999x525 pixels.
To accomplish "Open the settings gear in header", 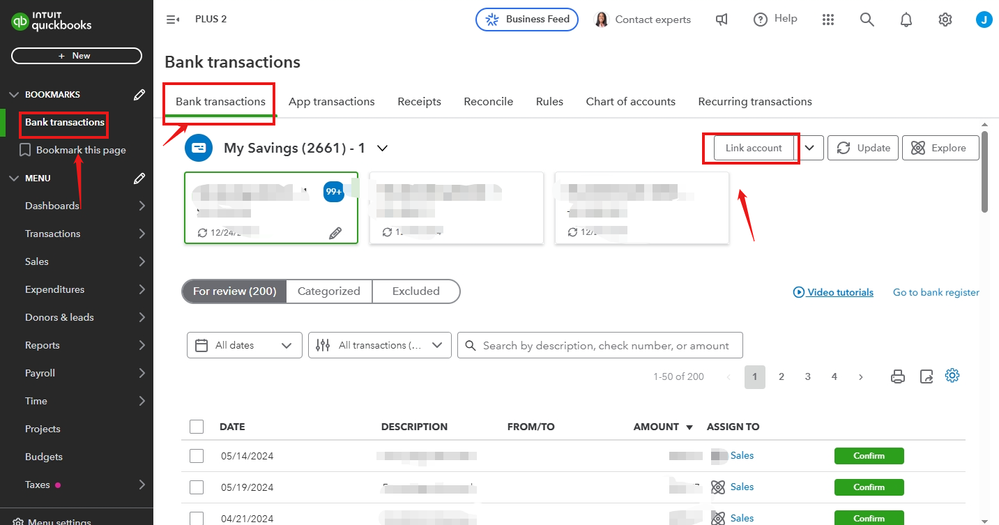I will click(945, 20).
